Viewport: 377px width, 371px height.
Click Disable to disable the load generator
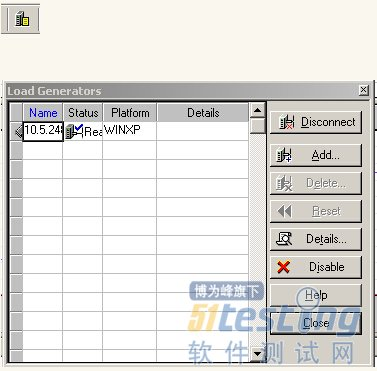pos(316,267)
